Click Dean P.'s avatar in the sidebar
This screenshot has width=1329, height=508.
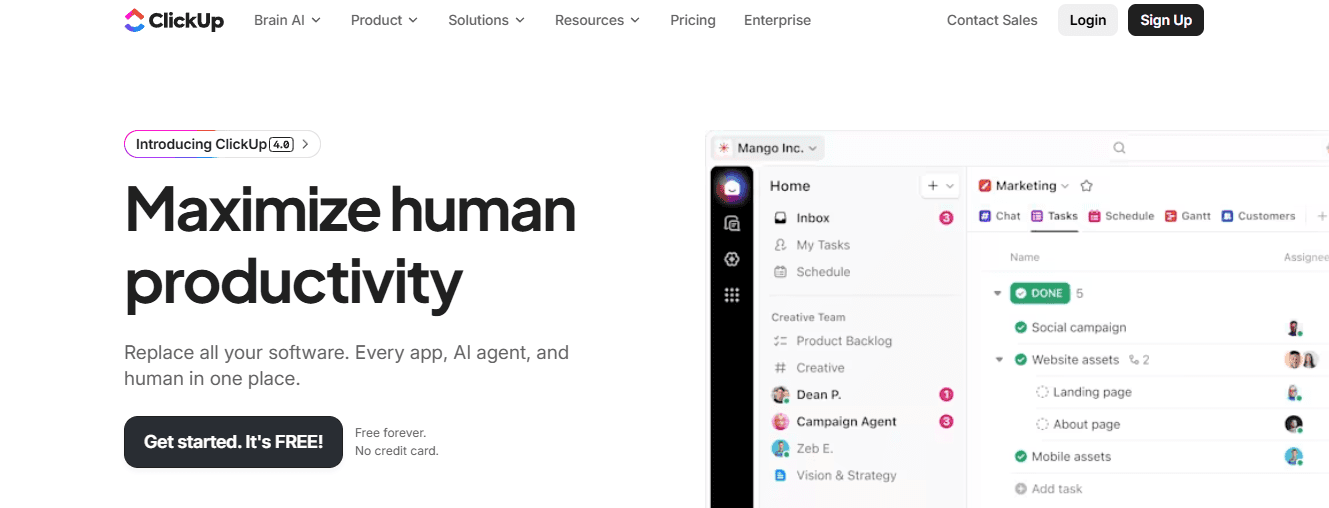pyautogui.click(x=781, y=395)
